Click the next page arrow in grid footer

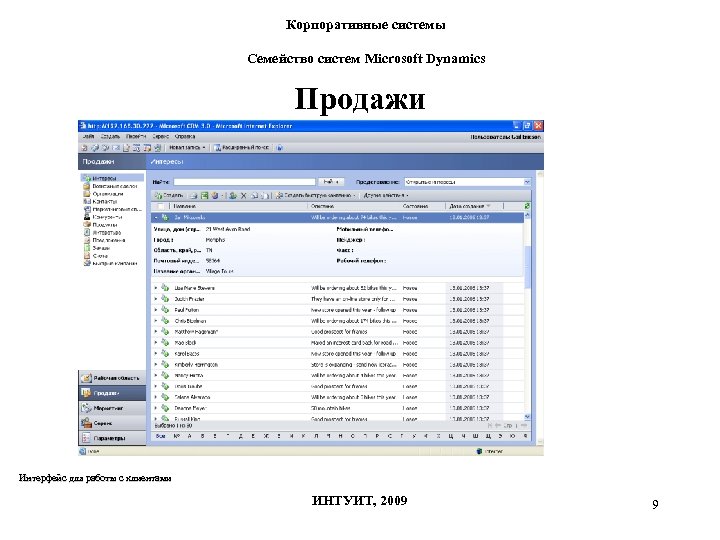pyautogui.click(x=523, y=426)
